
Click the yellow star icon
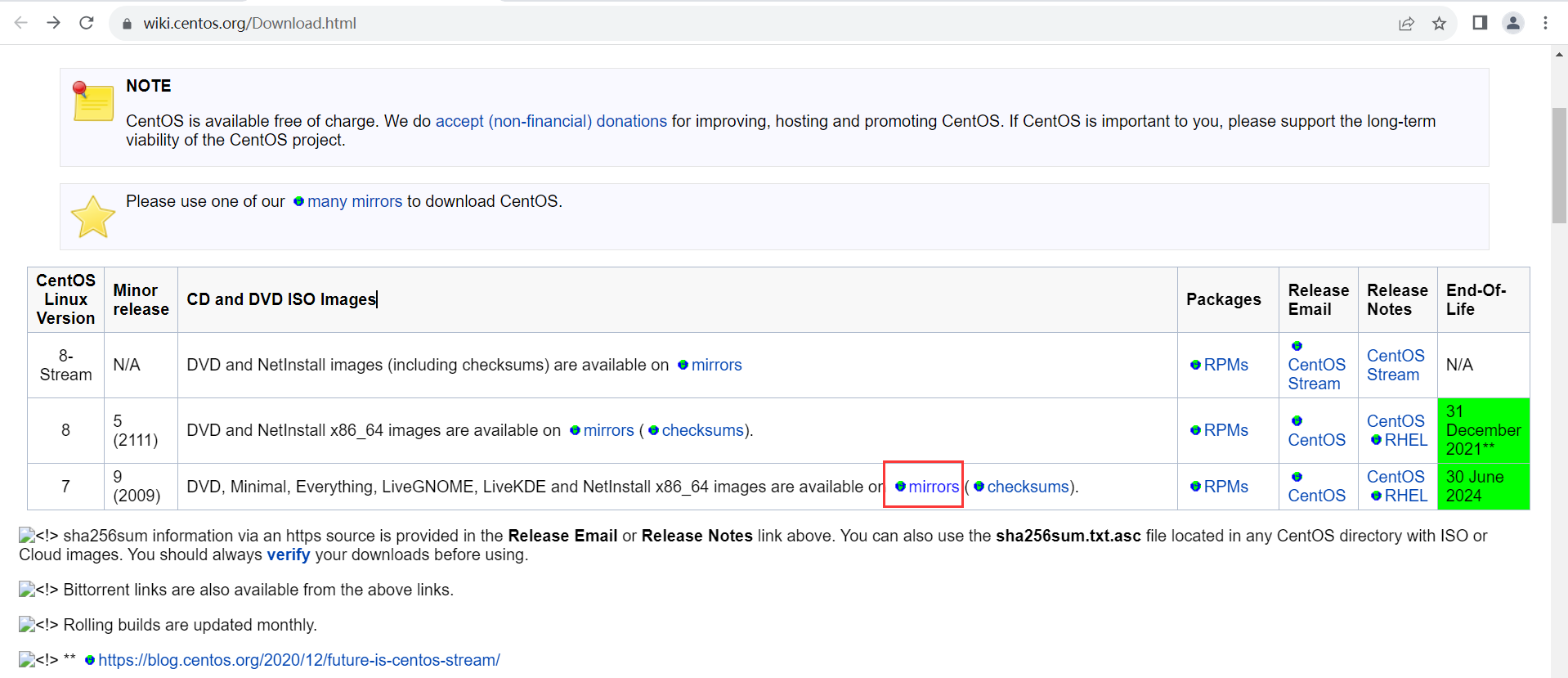(x=93, y=217)
